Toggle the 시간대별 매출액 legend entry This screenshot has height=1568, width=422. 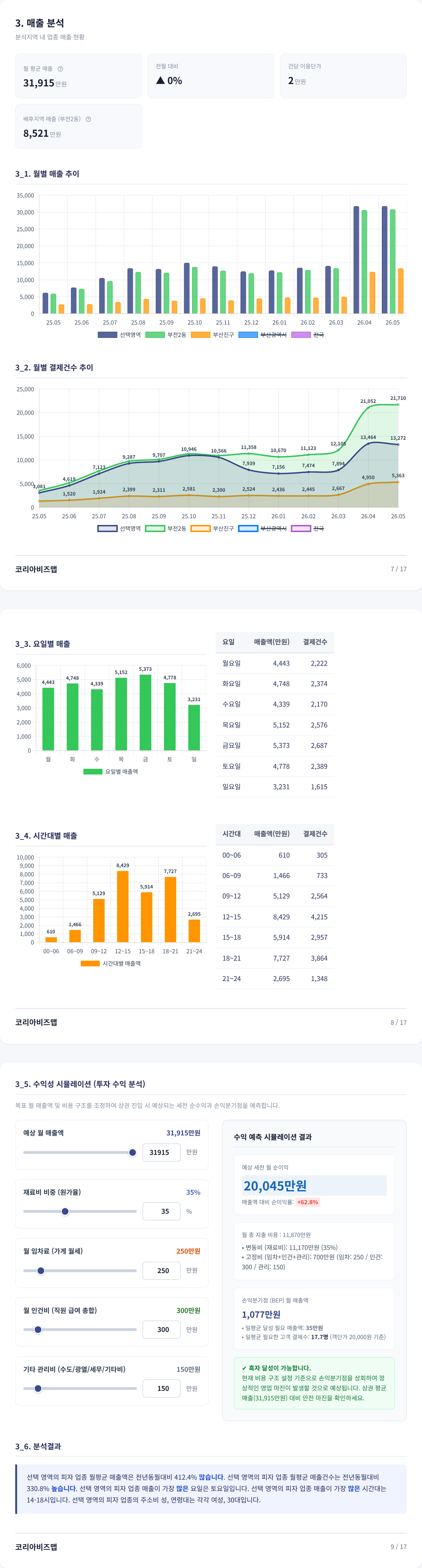[111, 963]
